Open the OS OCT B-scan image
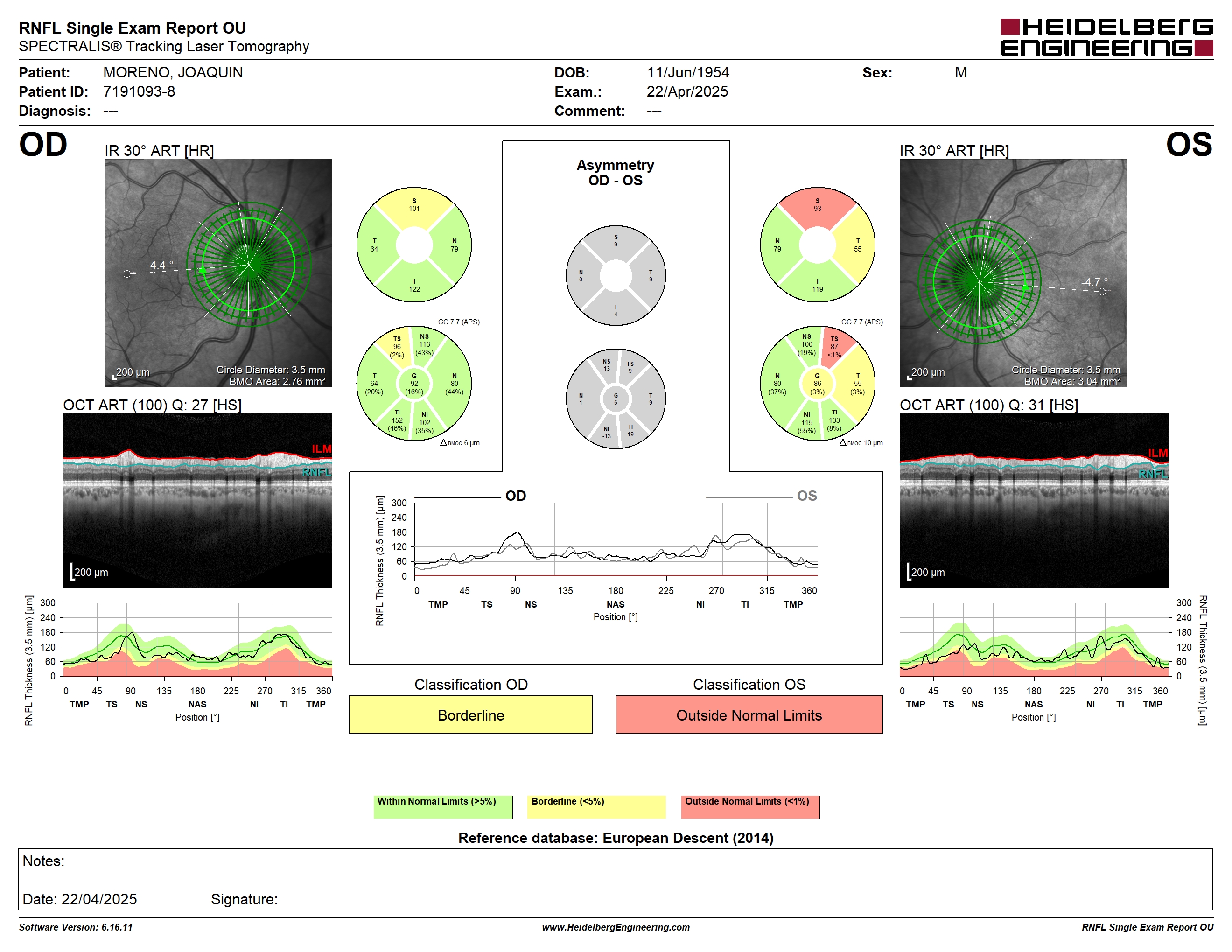Screen dimensions: 1232x952 (1034, 500)
